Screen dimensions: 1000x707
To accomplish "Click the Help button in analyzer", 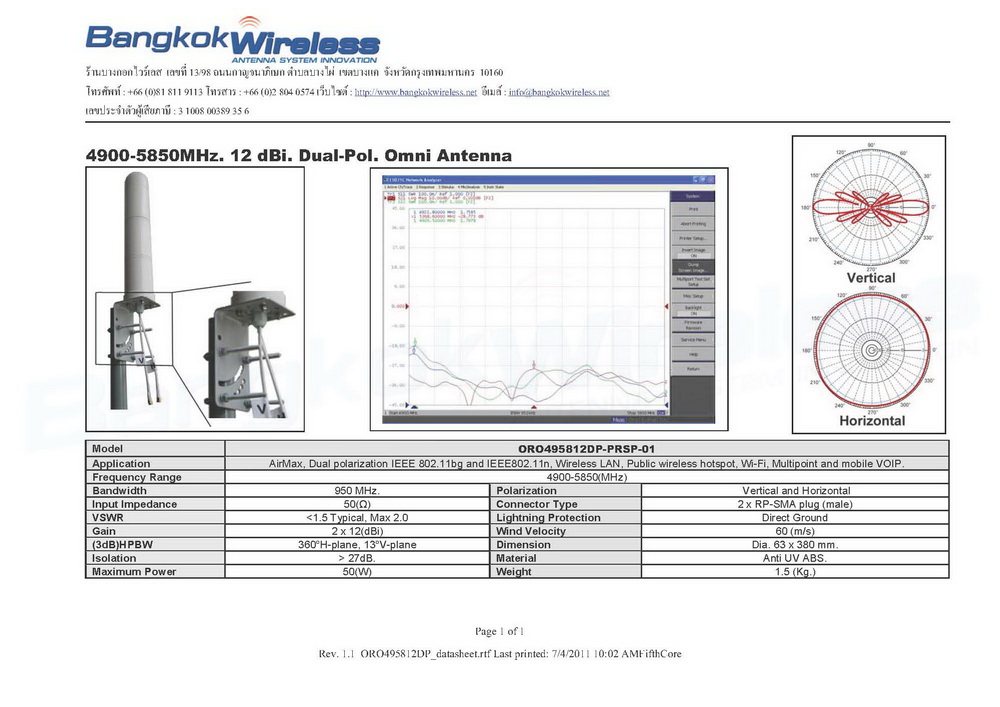I will 692,354.
